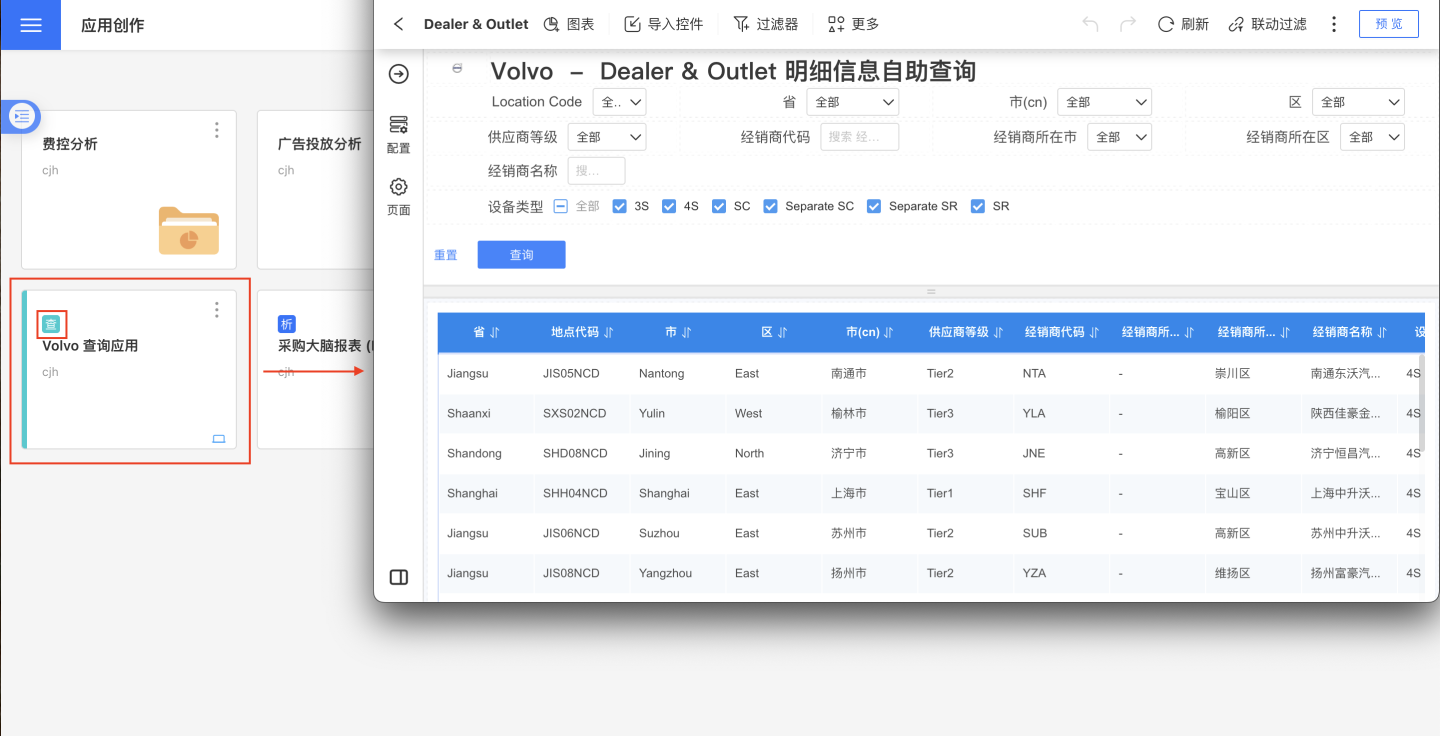Toggle the Separate SC checkbox
This screenshot has height=736, width=1440.
point(770,206)
